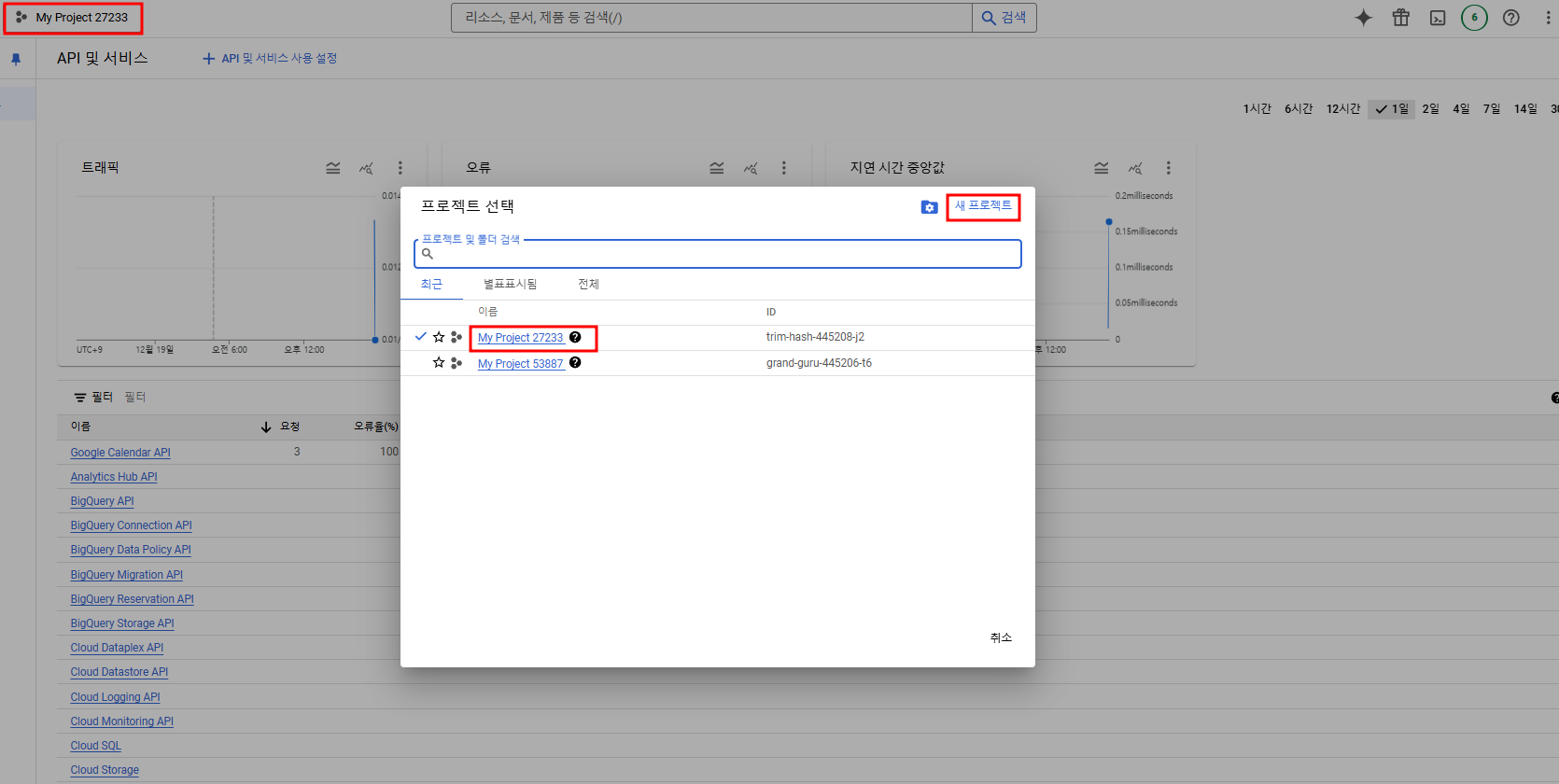Open the BigQuery Reservation API link
Viewport: 1559px width, 784px height.
(x=132, y=599)
